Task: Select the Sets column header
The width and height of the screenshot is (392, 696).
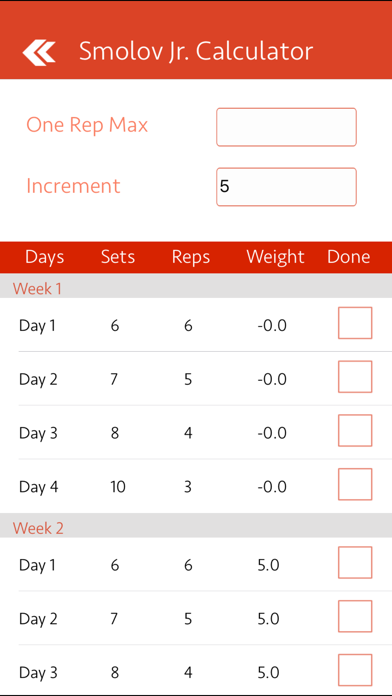Action: coord(118,257)
